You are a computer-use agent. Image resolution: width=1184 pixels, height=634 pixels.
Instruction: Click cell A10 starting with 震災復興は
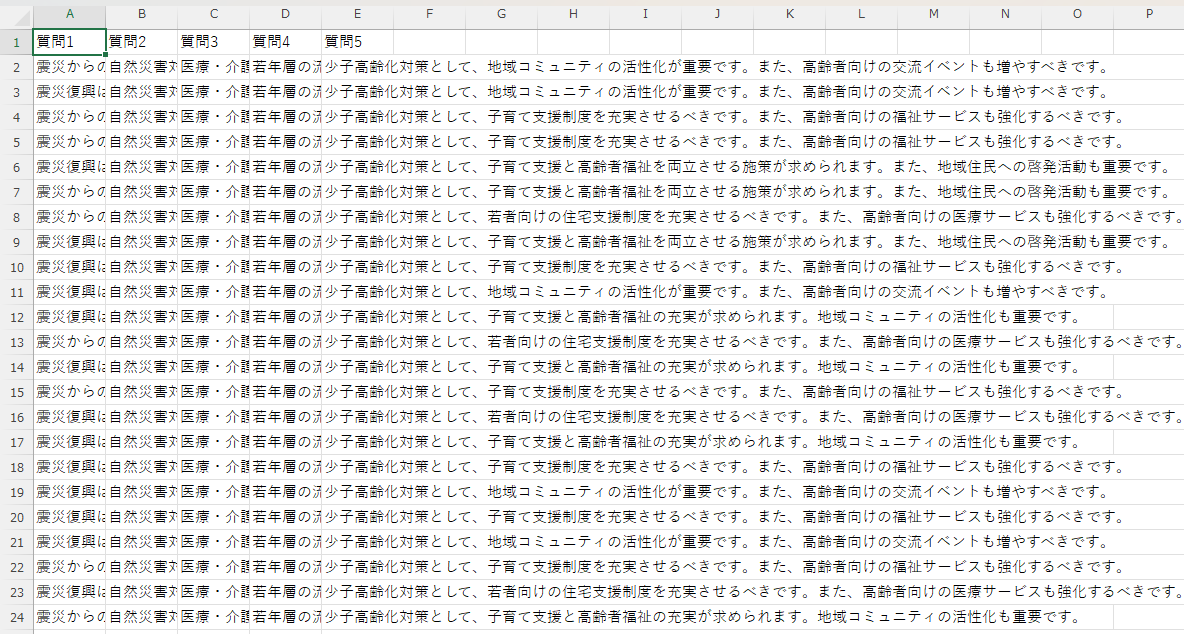69,266
